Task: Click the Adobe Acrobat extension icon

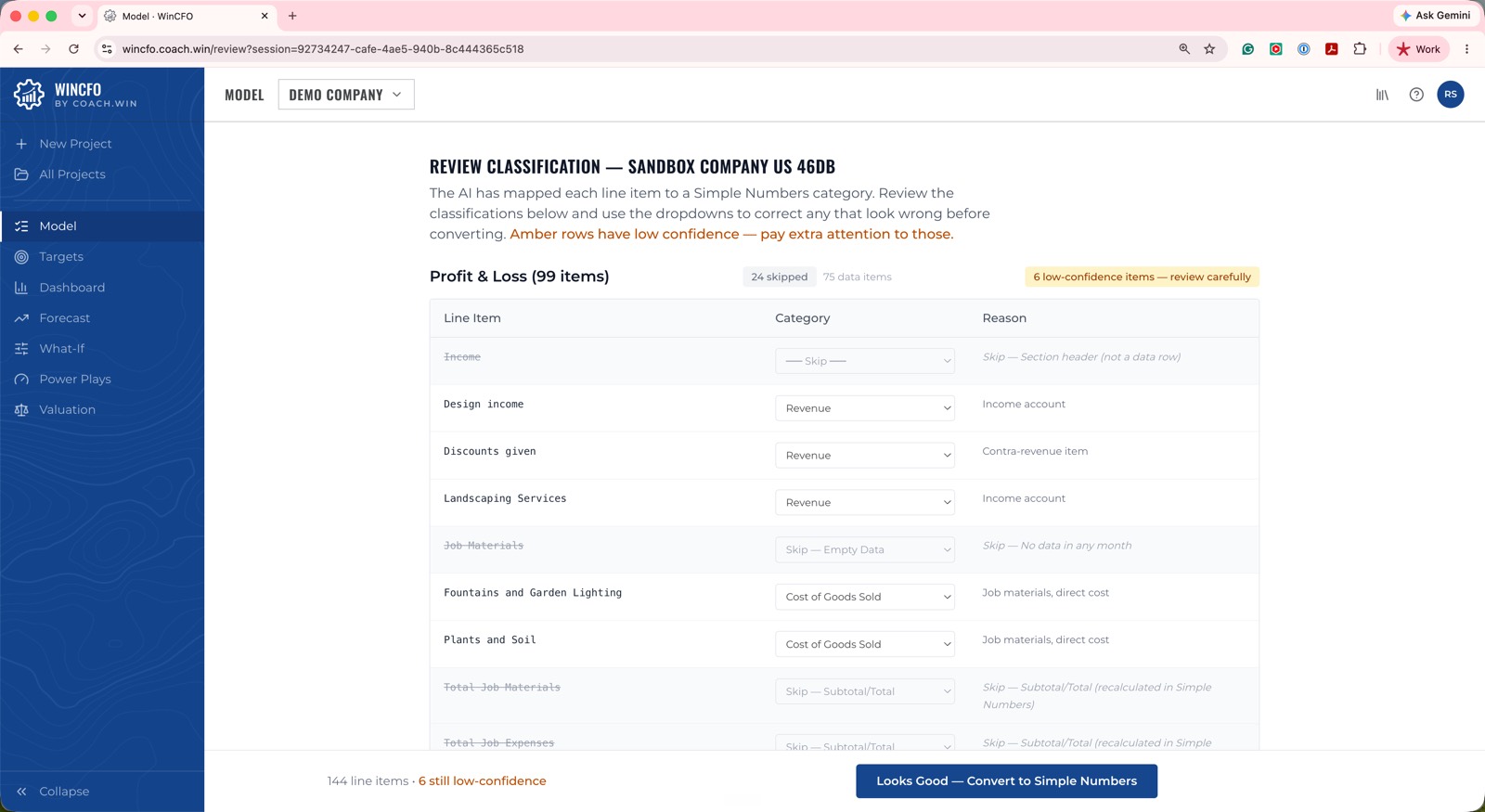Action: coord(1332,49)
